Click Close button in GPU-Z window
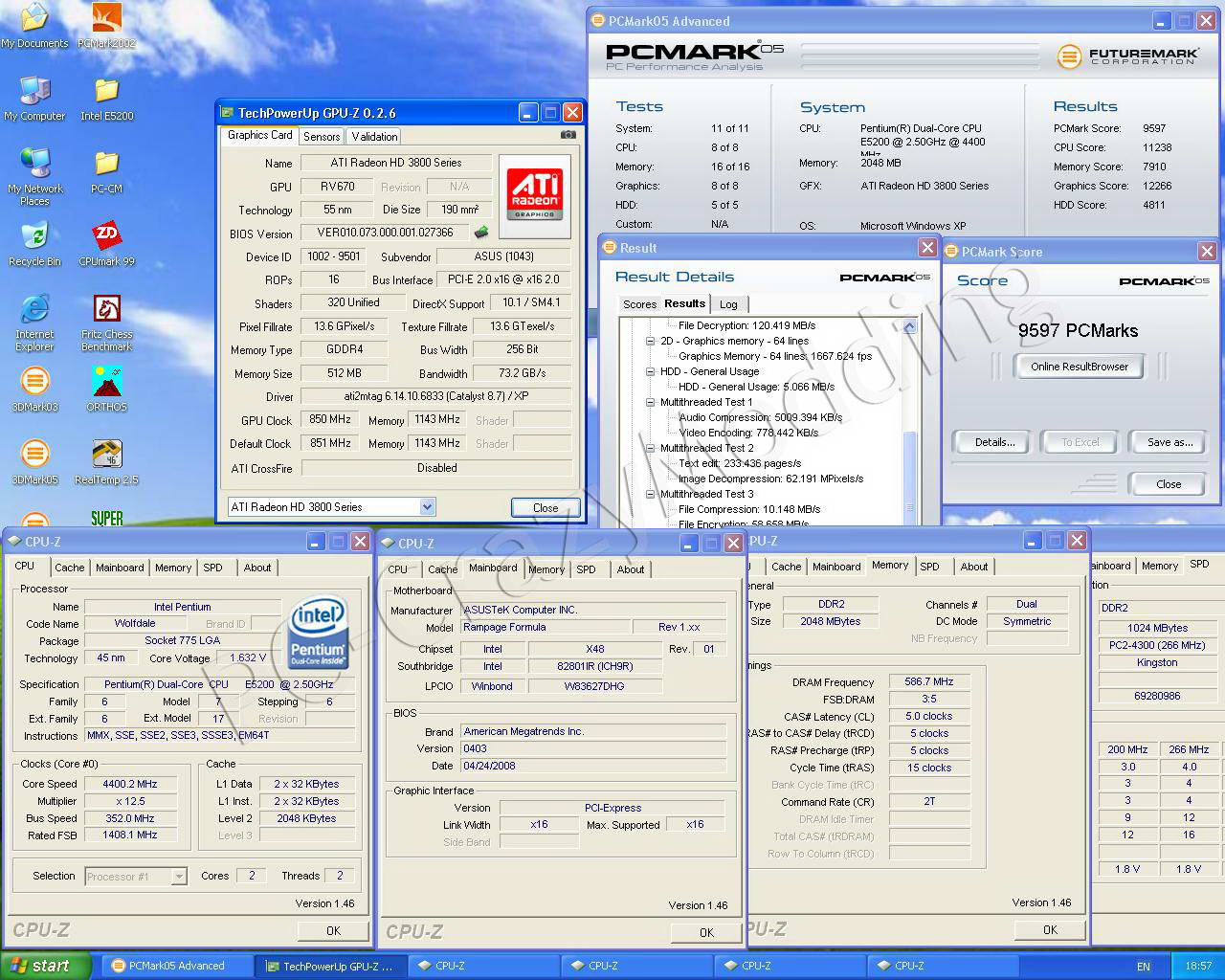Image resolution: width=1225 pixels, height=980 pixels. [x=546, y=508]
